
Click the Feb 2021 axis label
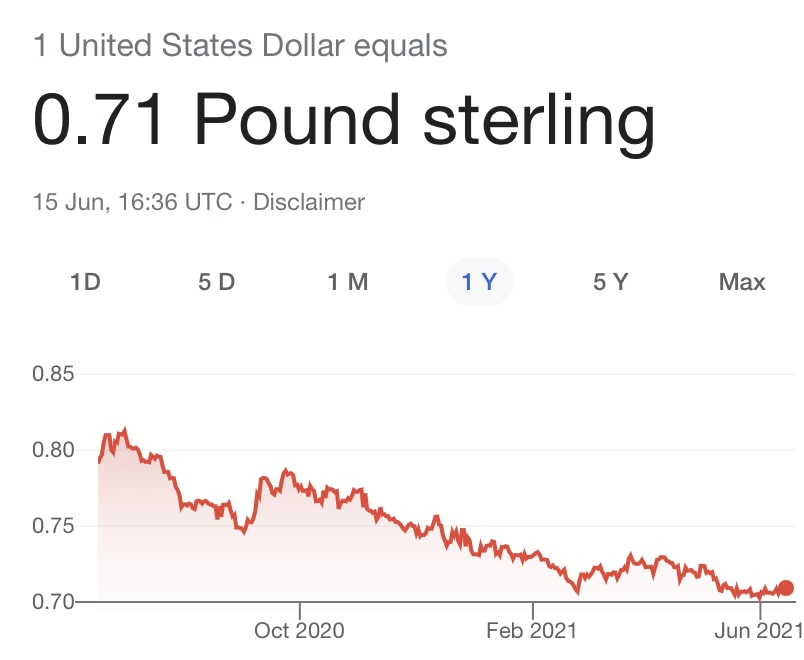(533, 630)
